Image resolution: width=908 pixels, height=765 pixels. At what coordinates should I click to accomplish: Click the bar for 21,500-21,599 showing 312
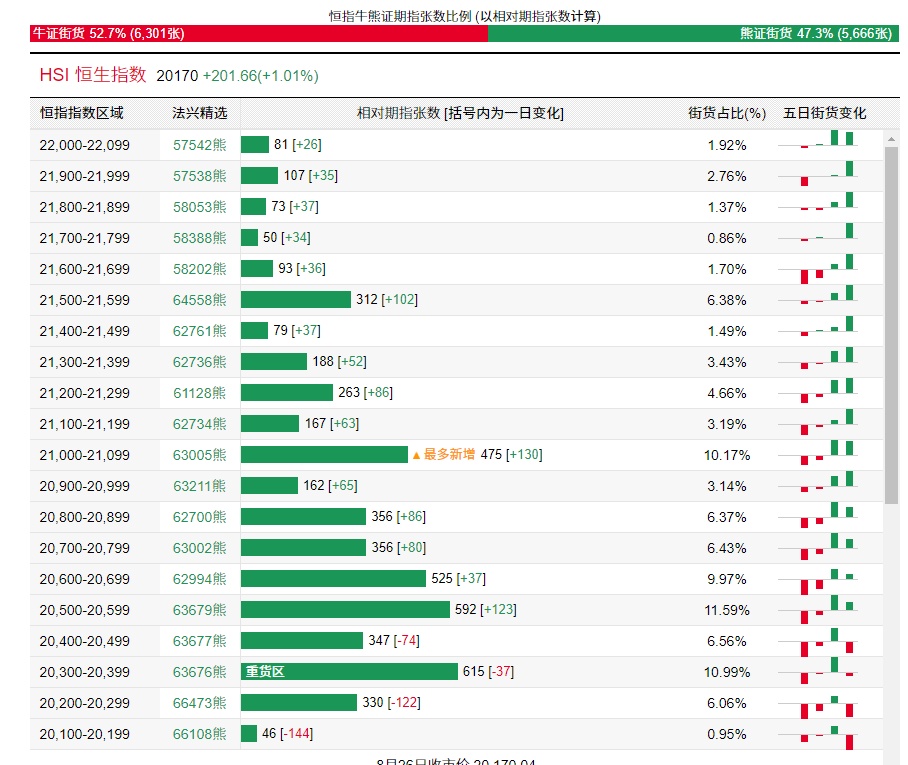pos(296,299)
